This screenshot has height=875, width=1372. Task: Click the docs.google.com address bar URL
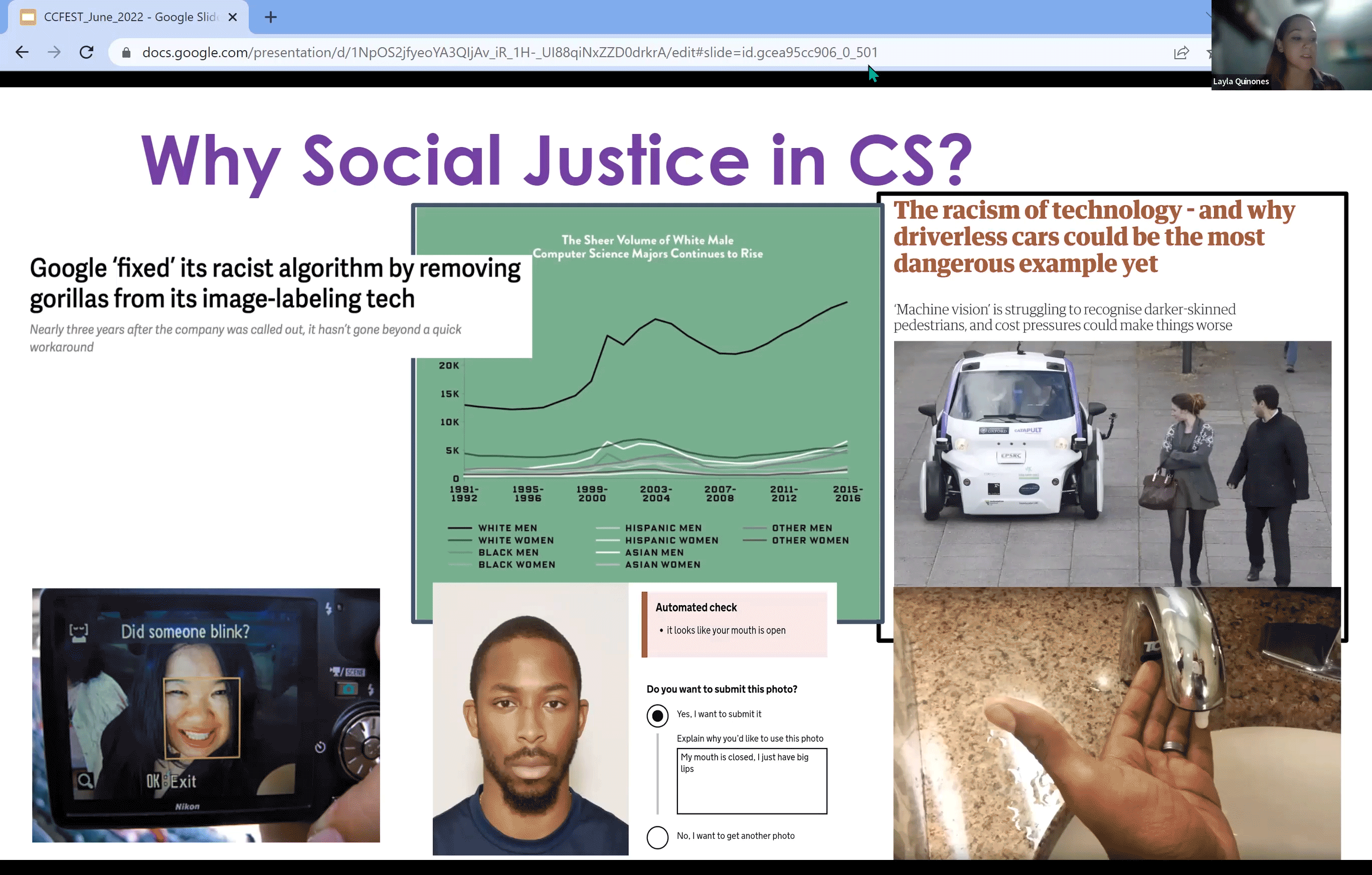click(x=509, y=53)
